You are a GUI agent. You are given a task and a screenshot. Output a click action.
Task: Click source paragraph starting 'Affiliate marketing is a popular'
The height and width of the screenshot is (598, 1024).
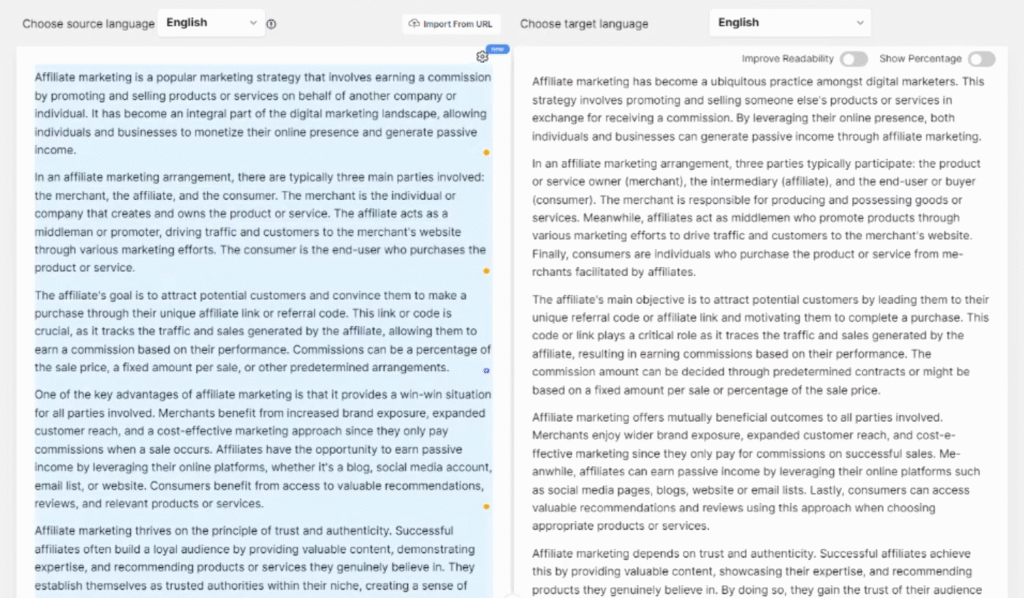263,114
